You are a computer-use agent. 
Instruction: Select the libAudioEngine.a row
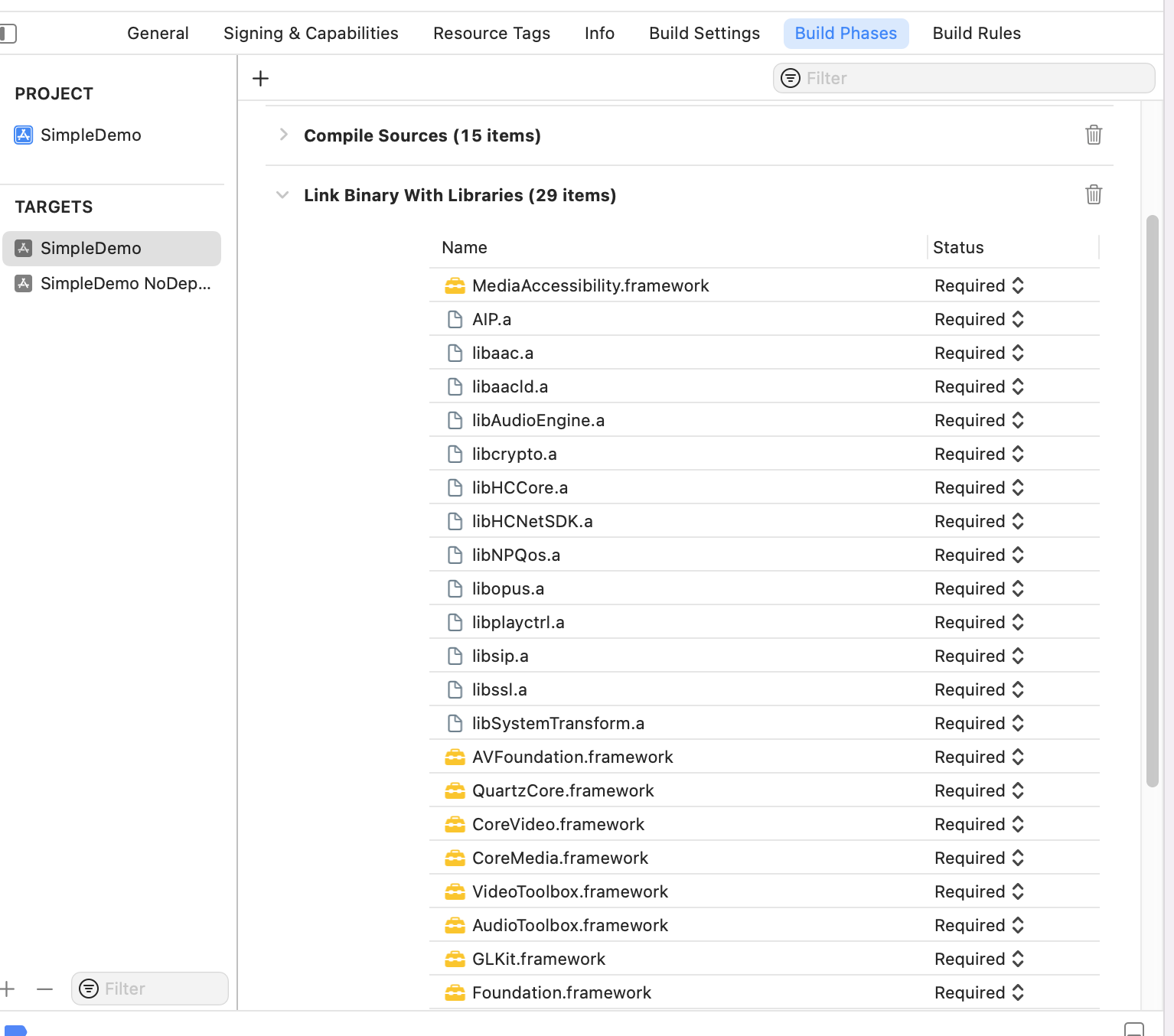pos(765,420)
